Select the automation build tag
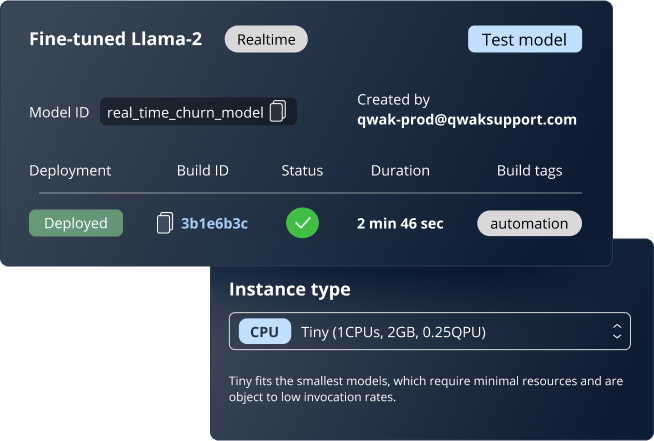The image size is (654, 441). (x=529, y=224)
